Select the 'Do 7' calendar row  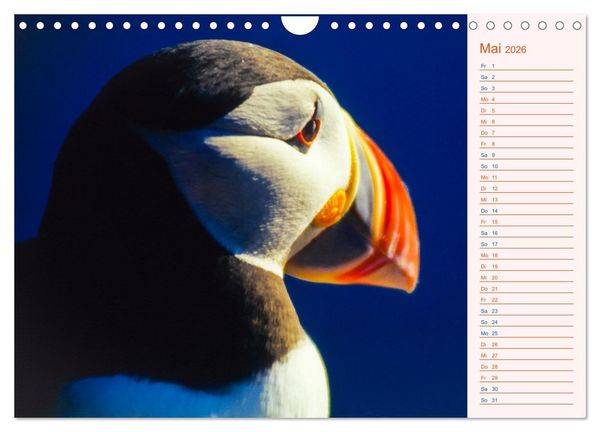pyautogui.click(x=527, y=132)
